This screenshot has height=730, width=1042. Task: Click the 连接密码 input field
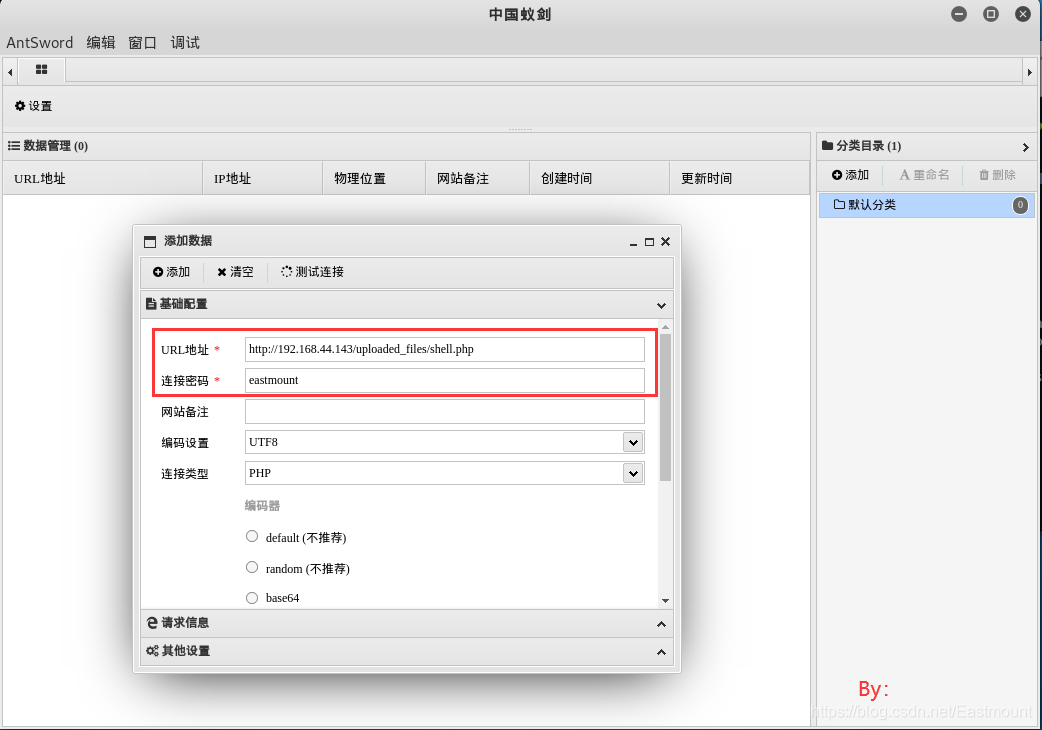click(445, 381)
